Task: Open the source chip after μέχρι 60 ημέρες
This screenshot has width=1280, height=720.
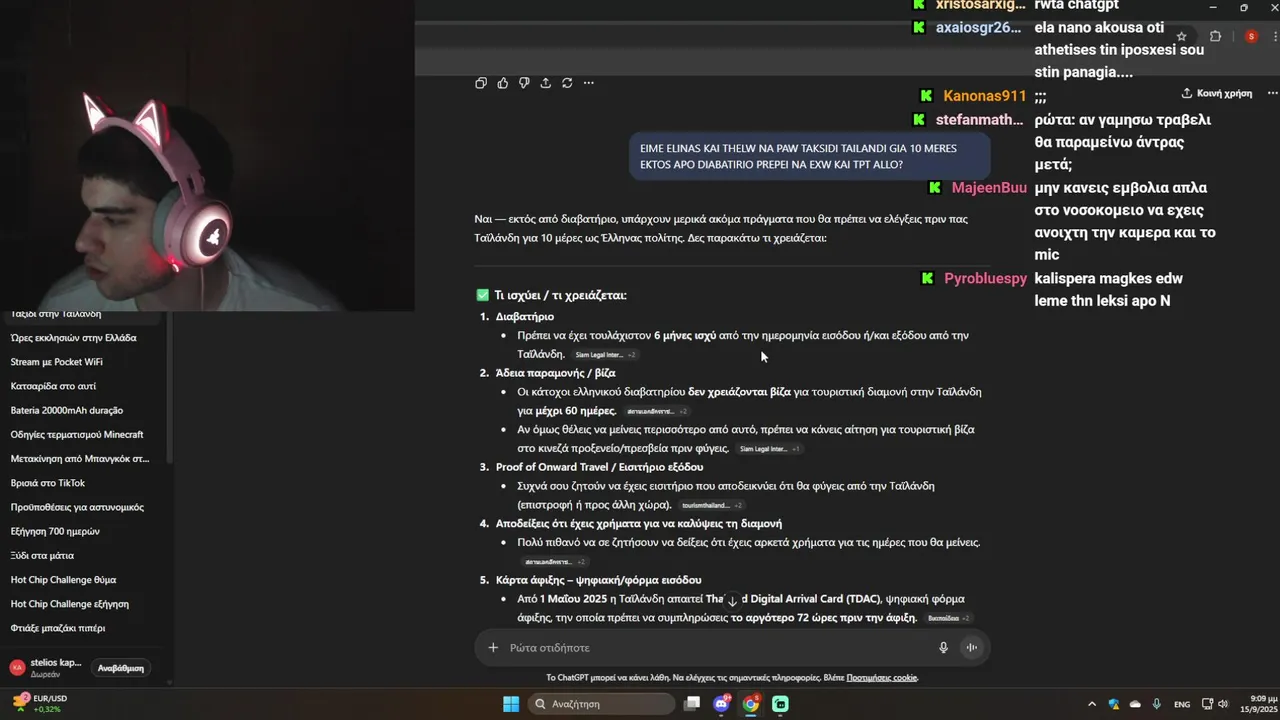Action: tap(657, 411)
